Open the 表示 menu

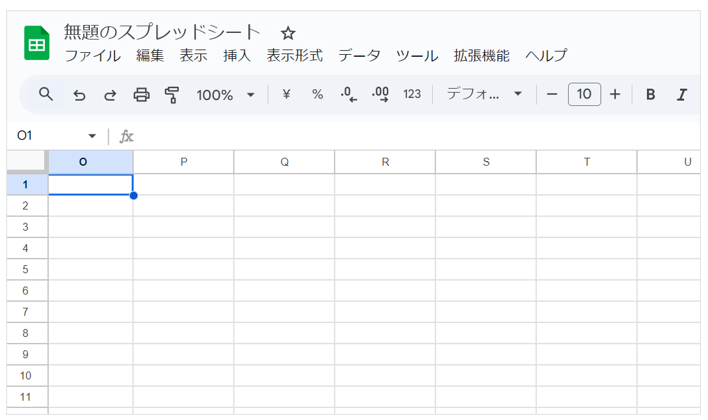pos(193,56)
